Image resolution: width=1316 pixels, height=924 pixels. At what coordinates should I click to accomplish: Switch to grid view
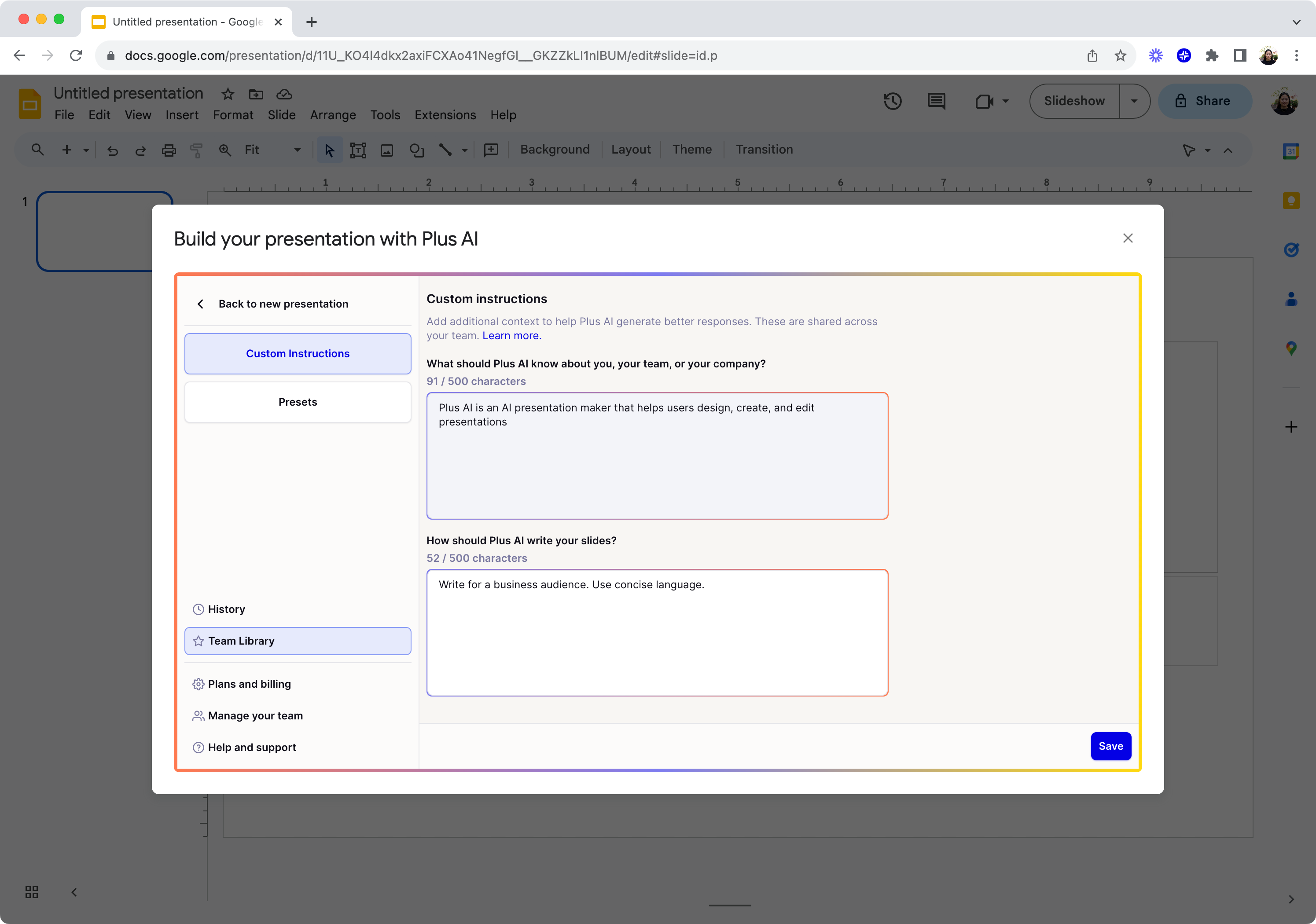click(32, 892)
